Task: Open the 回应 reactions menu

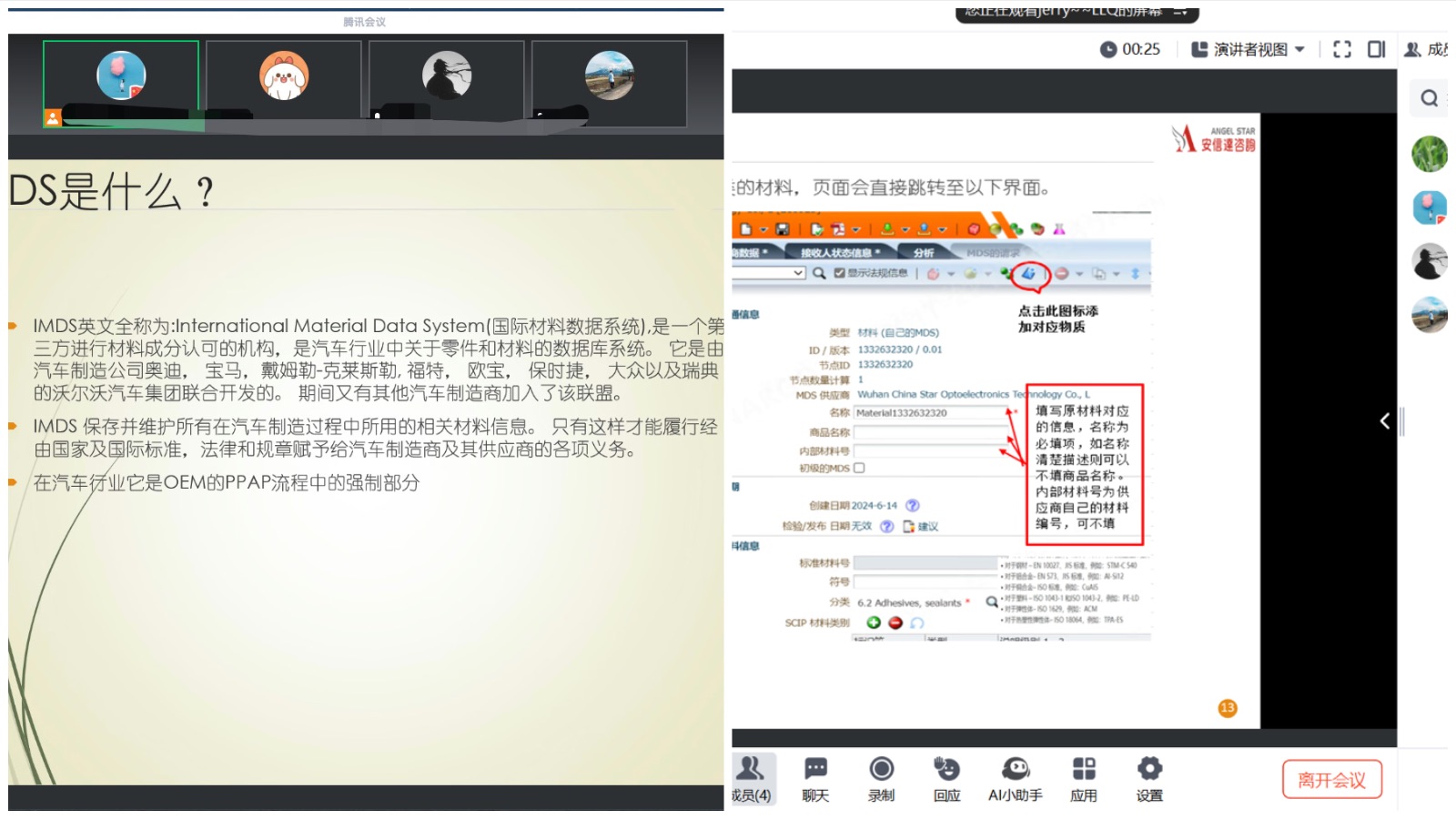Action: pos(946,779)
